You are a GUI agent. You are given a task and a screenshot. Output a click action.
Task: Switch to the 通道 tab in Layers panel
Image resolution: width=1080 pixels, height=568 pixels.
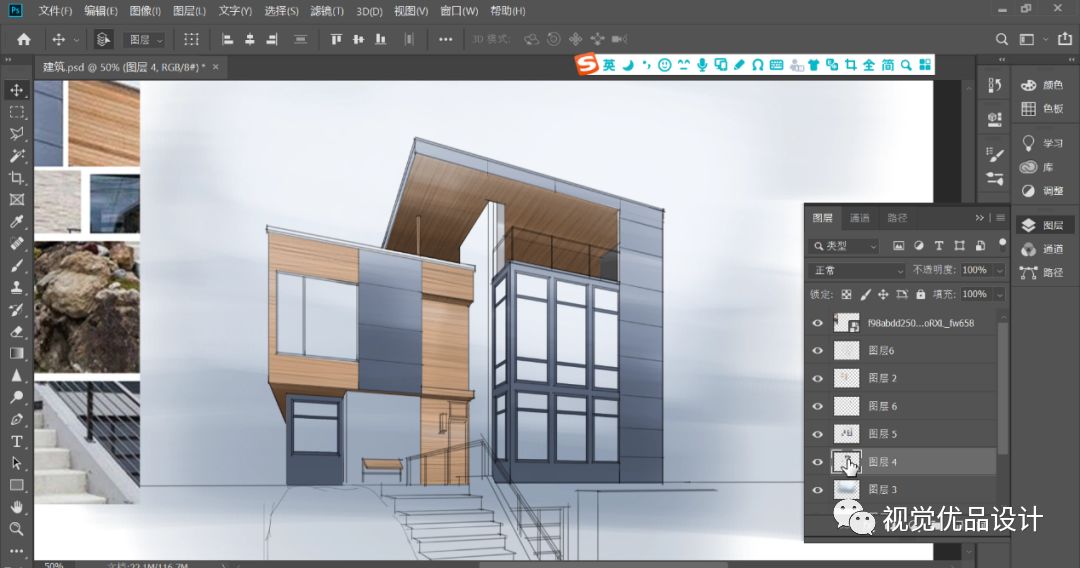pyautogui.click(x=860, y=218)
